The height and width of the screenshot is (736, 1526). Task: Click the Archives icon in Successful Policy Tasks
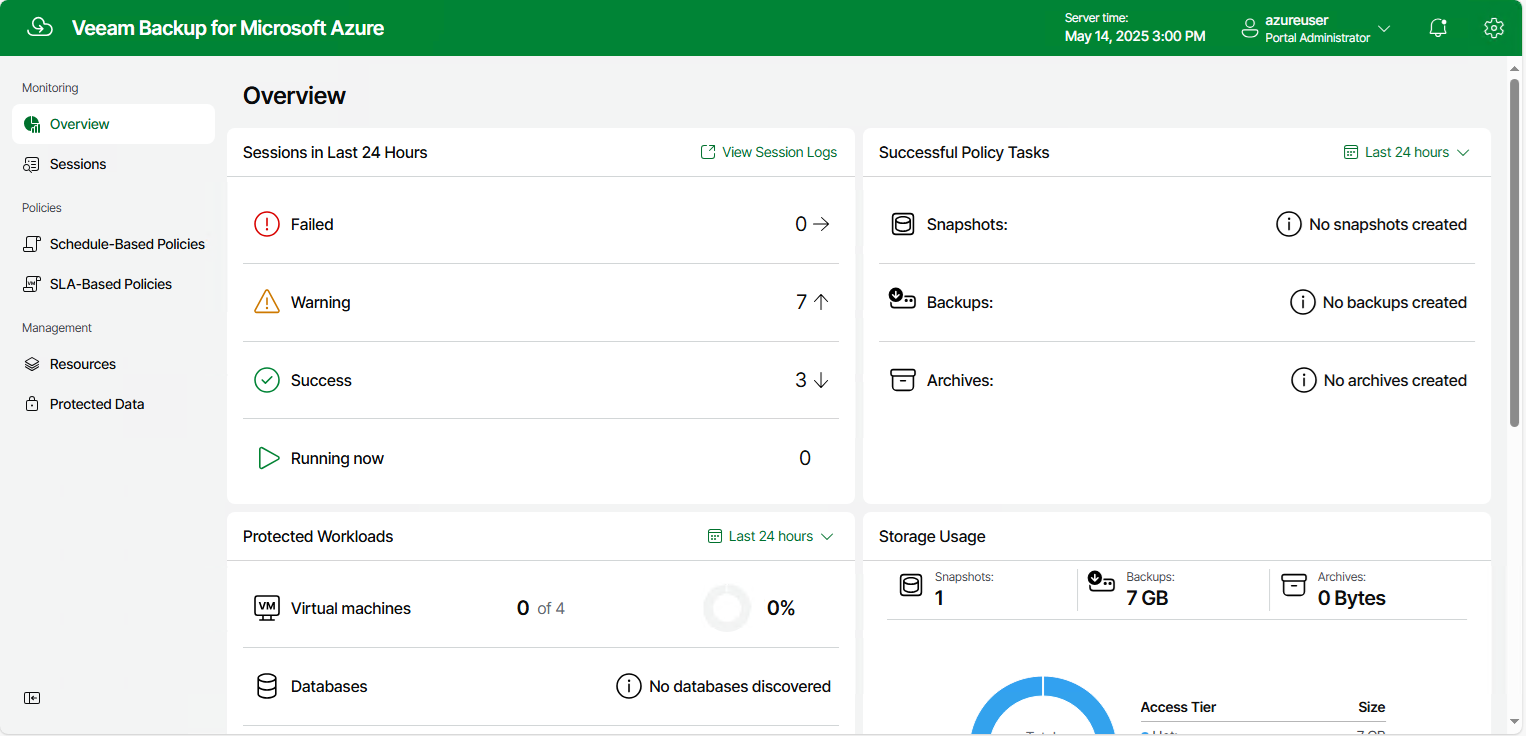coord(903,380)
